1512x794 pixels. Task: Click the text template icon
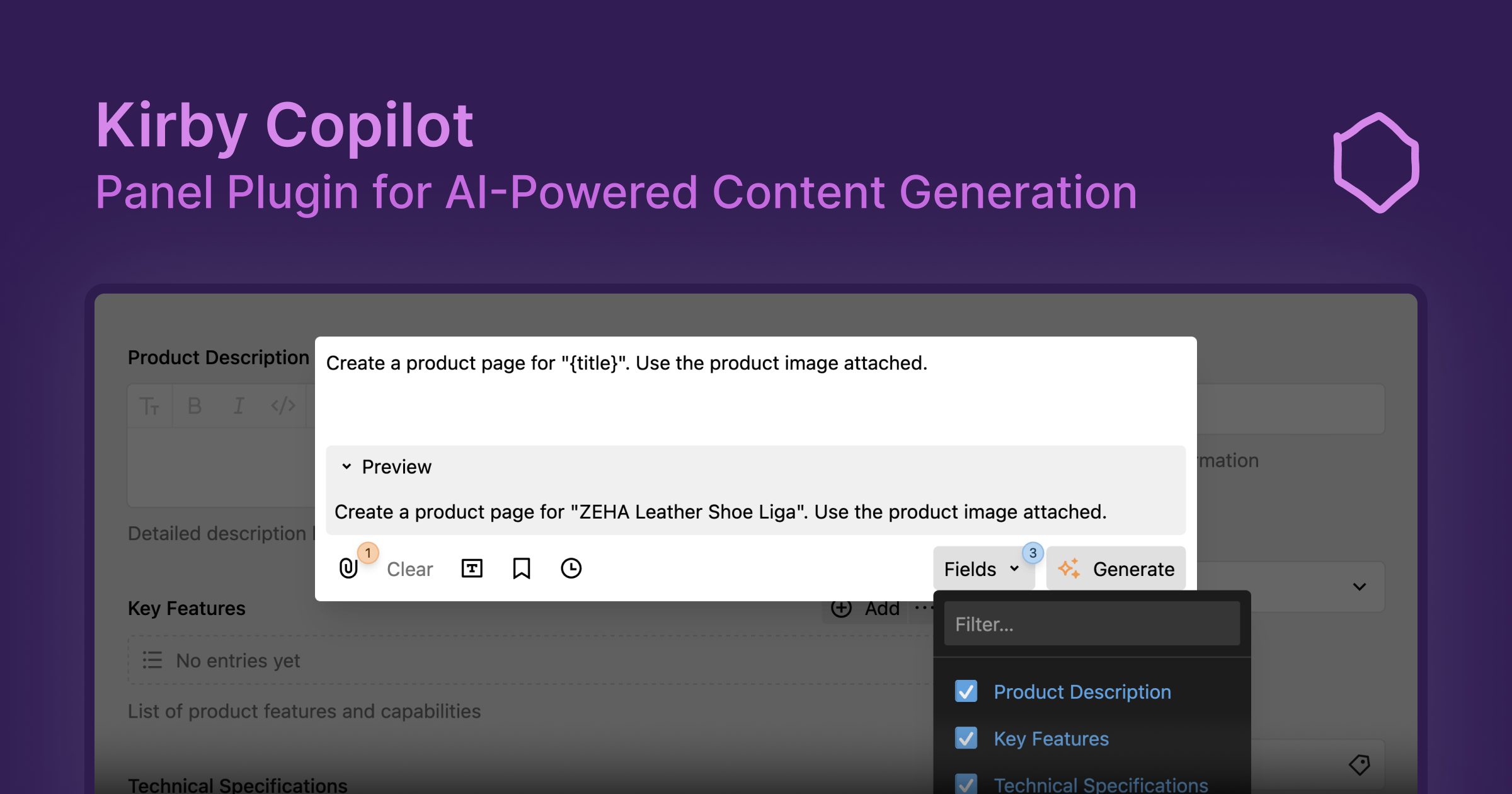(x=472, y=568)
